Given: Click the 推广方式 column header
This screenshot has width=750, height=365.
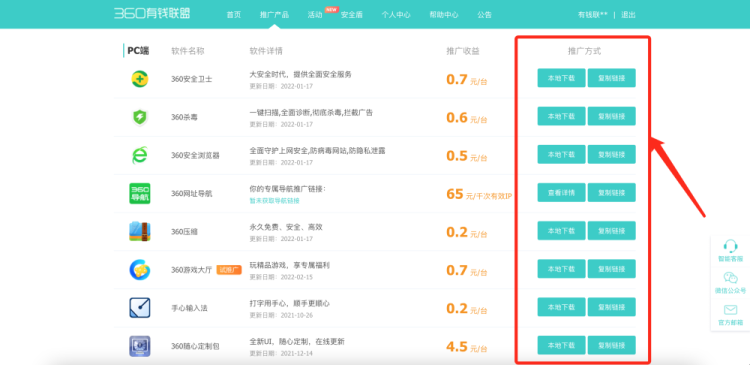Looking at the screenshot, I should 584,51.
